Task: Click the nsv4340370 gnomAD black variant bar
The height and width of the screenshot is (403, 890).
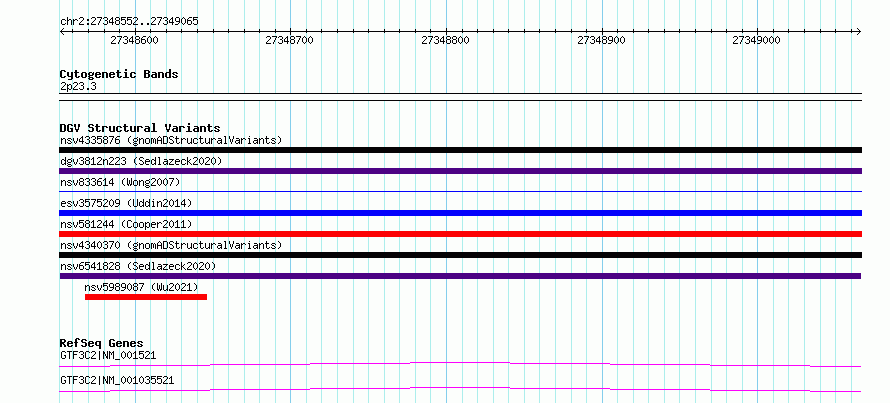Action: (460, 255)
